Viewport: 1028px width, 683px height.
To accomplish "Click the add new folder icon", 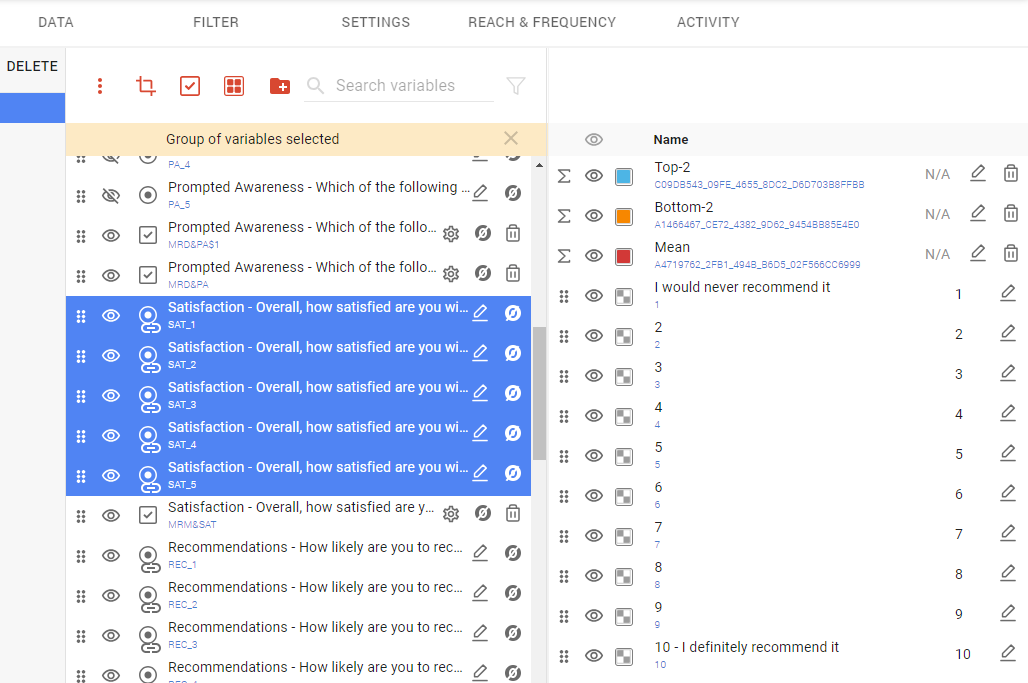I will 280,86.
